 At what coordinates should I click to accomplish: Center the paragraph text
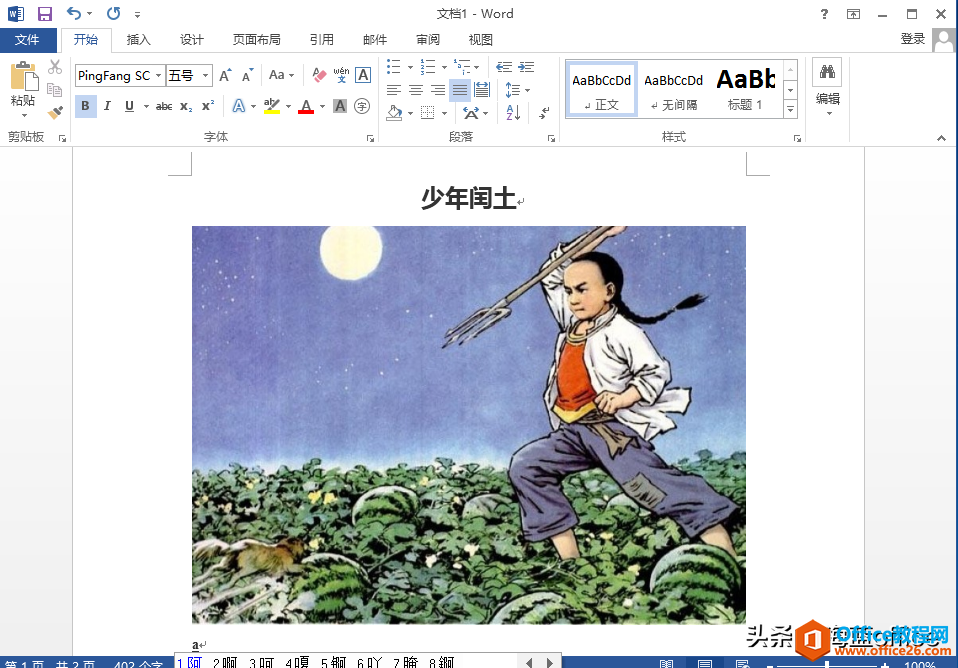click(416, 90)
